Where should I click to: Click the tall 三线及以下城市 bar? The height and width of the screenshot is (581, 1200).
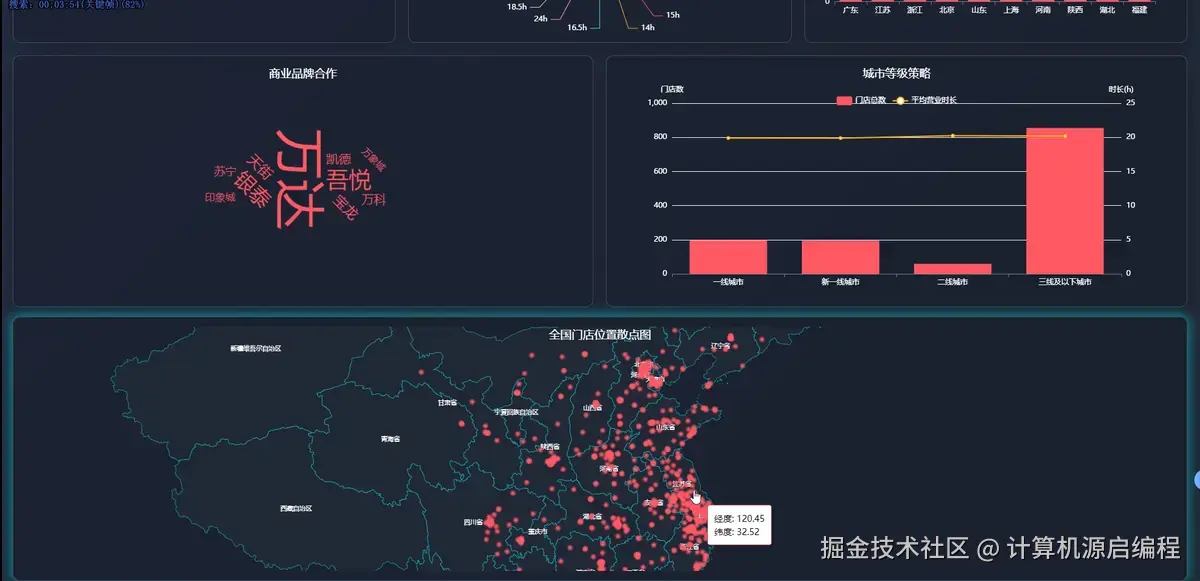(1065, 201)
